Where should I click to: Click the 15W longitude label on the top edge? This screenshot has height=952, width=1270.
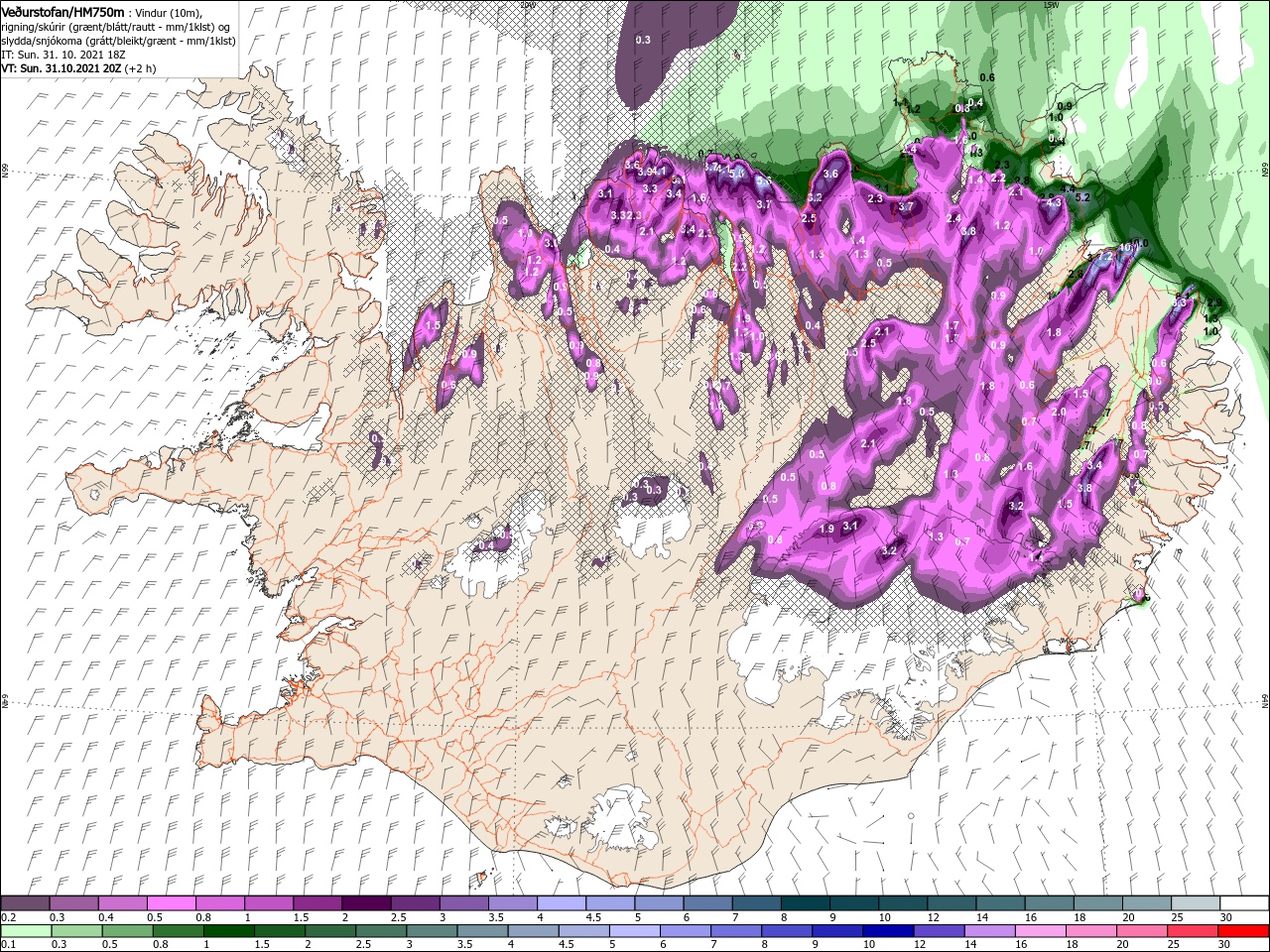click(1051, 4)
